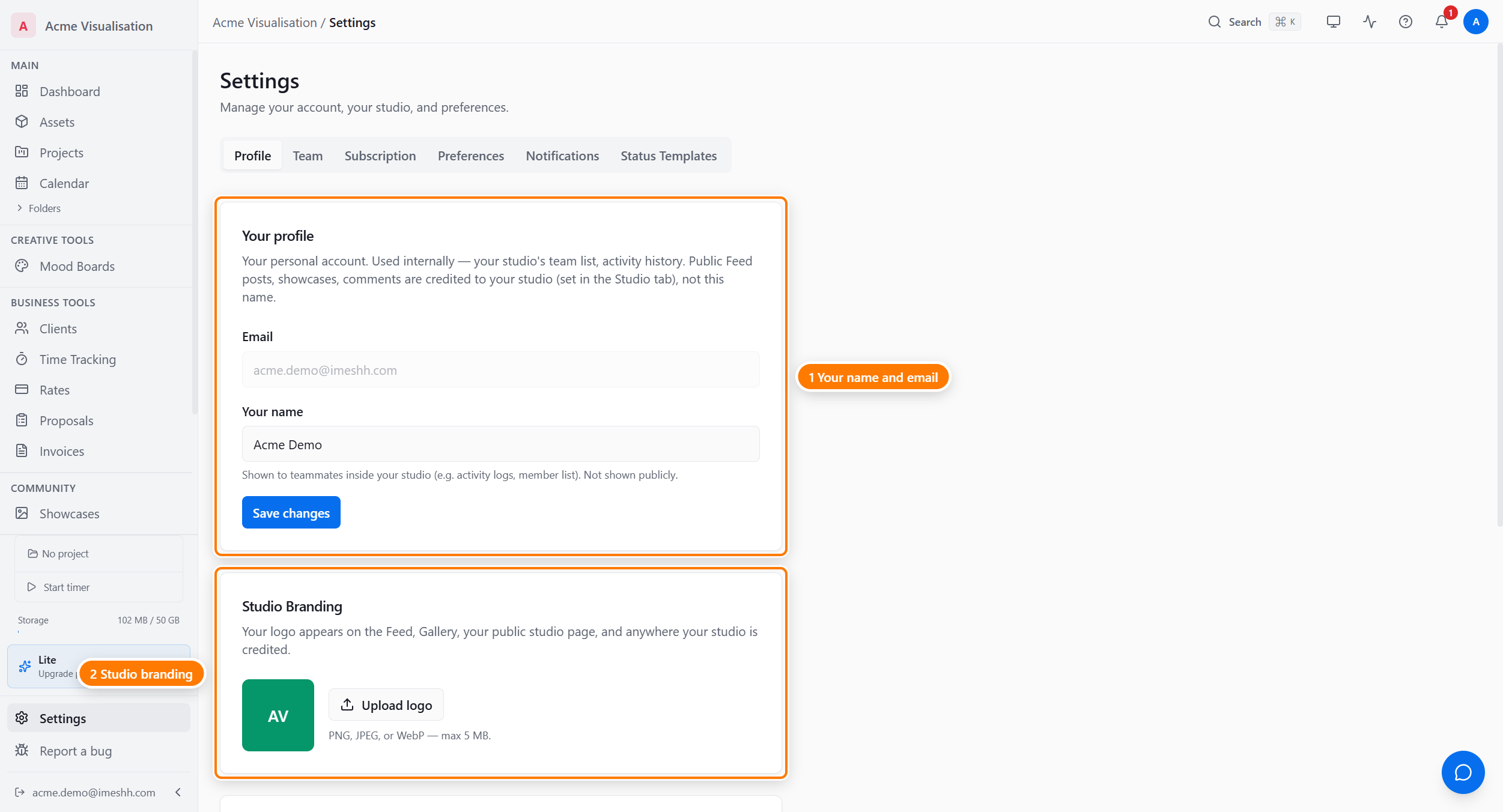Open Settings in the sidebar
The height and width of the screenshot is (812, 1503).
coord(99,718)
